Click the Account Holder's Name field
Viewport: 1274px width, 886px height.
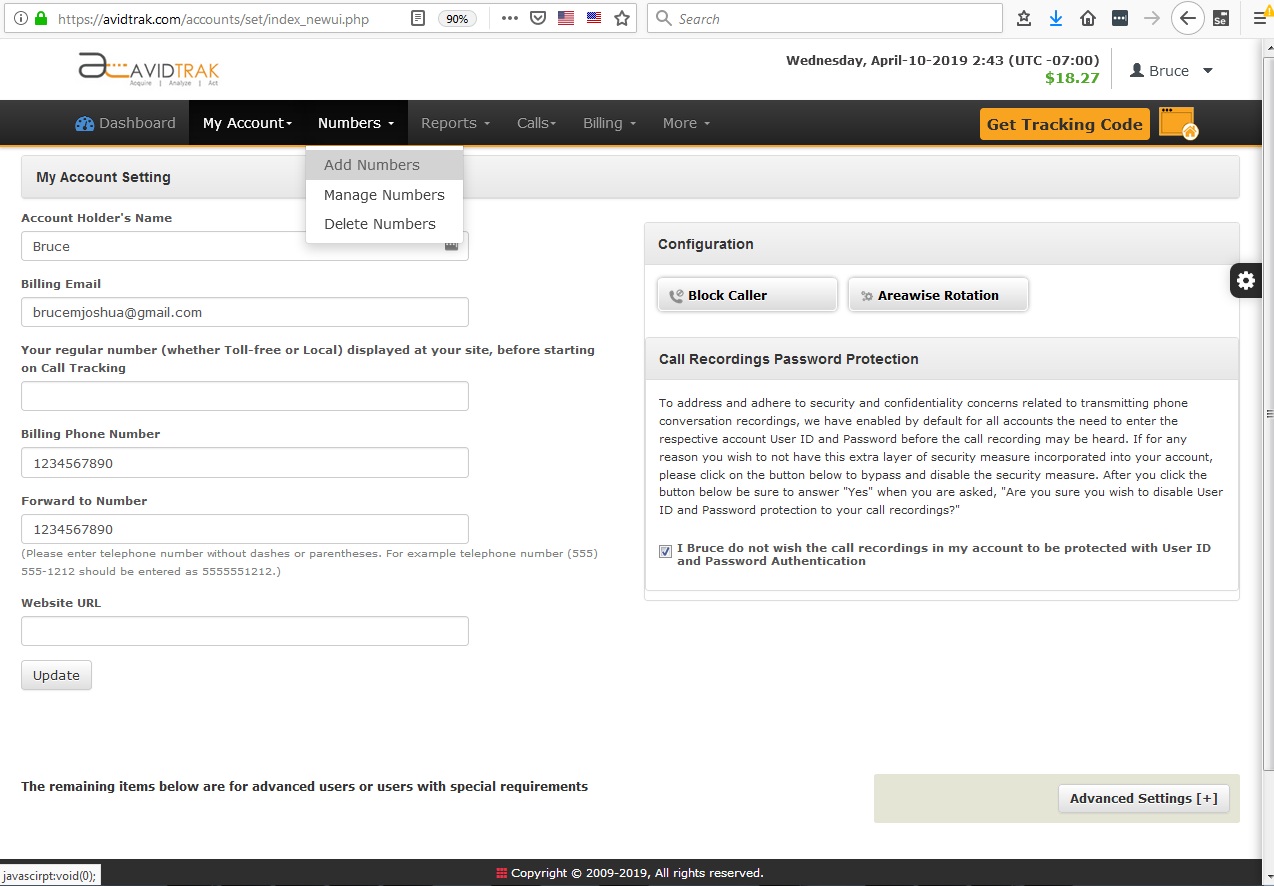pyautogui.click(x=245, y=246)
